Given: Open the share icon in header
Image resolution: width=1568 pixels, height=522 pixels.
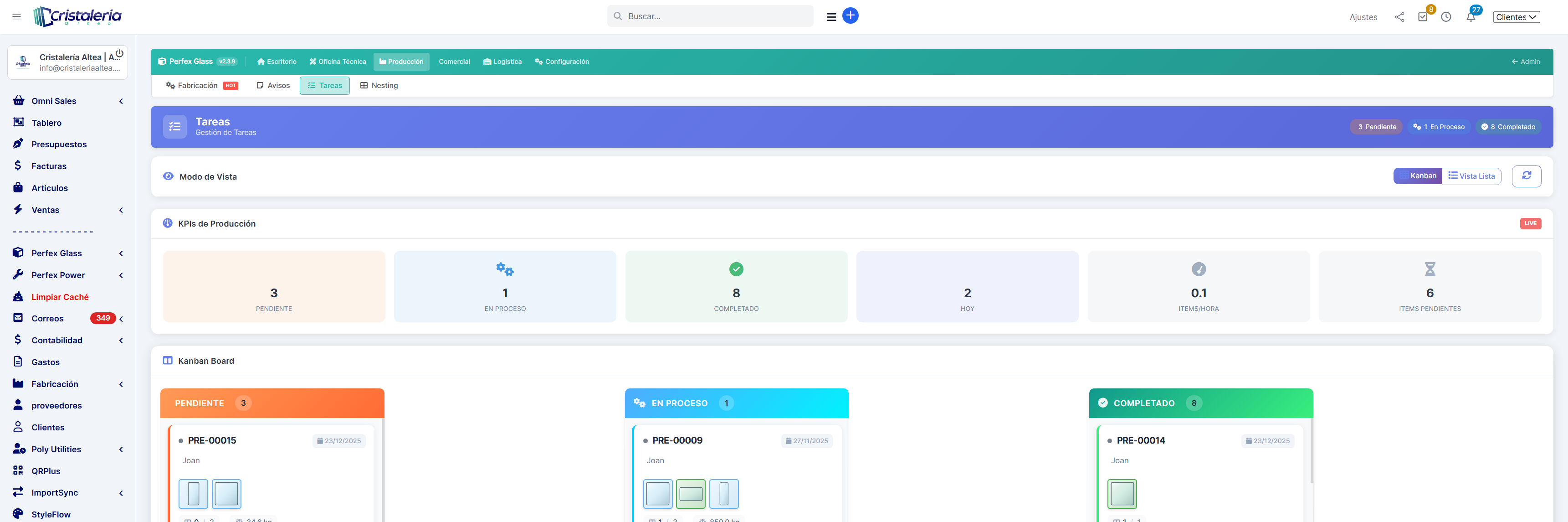Looking at the screenshot, I should [x=1399, y=17].
